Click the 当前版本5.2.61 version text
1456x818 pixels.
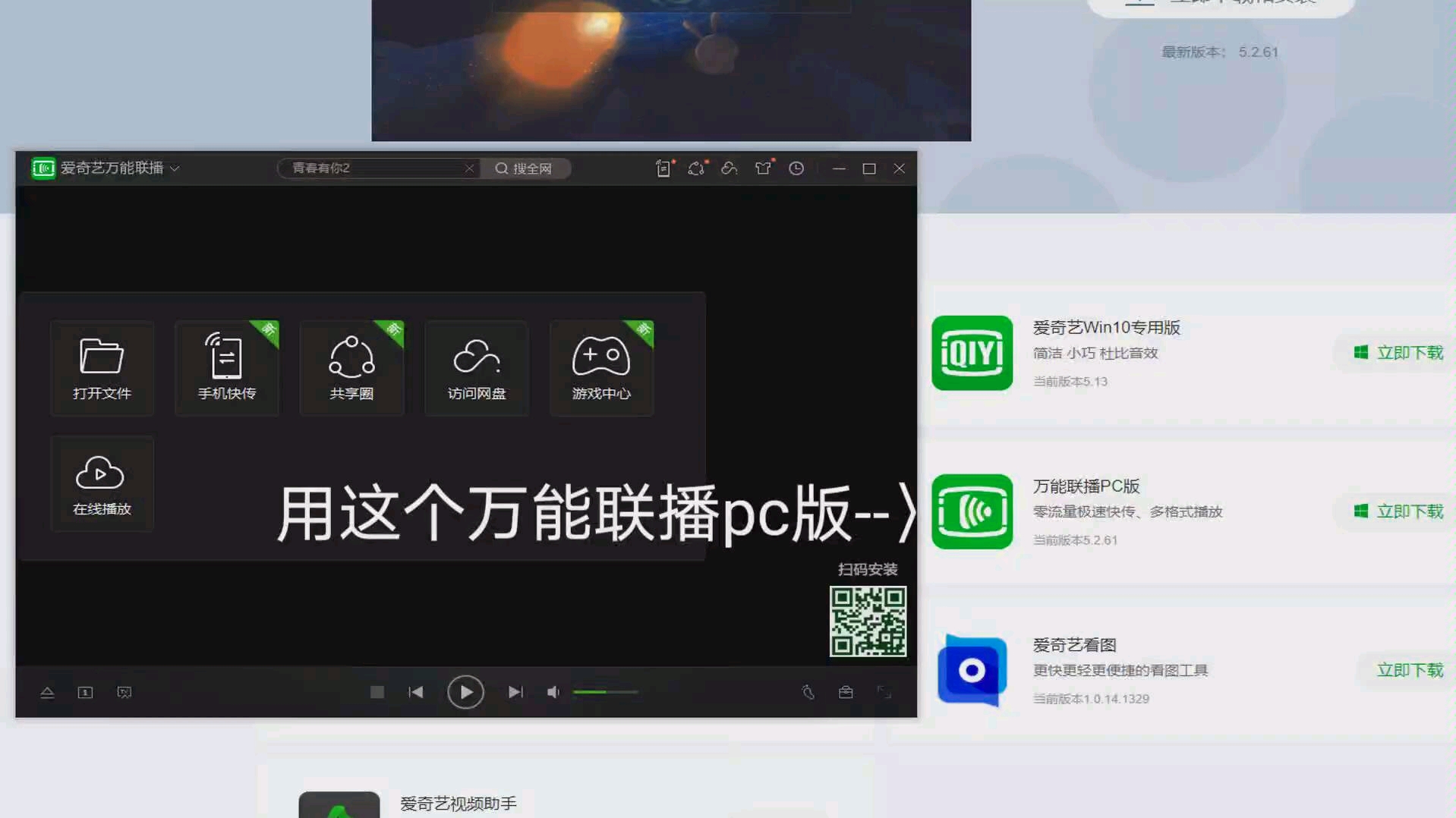coord(1075,540)
